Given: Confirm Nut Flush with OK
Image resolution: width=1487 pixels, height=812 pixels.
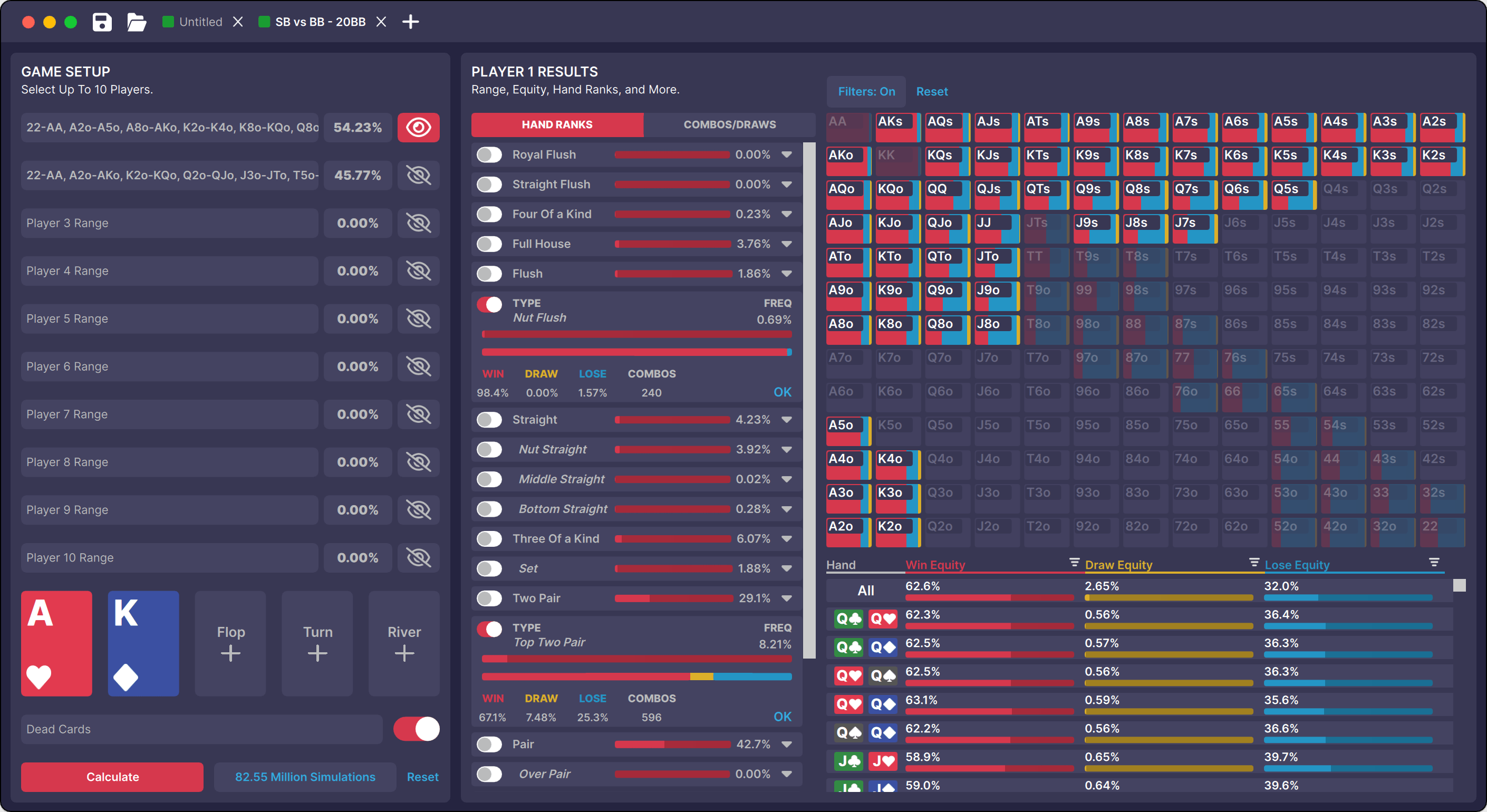Looking at the screenshot, I should (782, 392).
